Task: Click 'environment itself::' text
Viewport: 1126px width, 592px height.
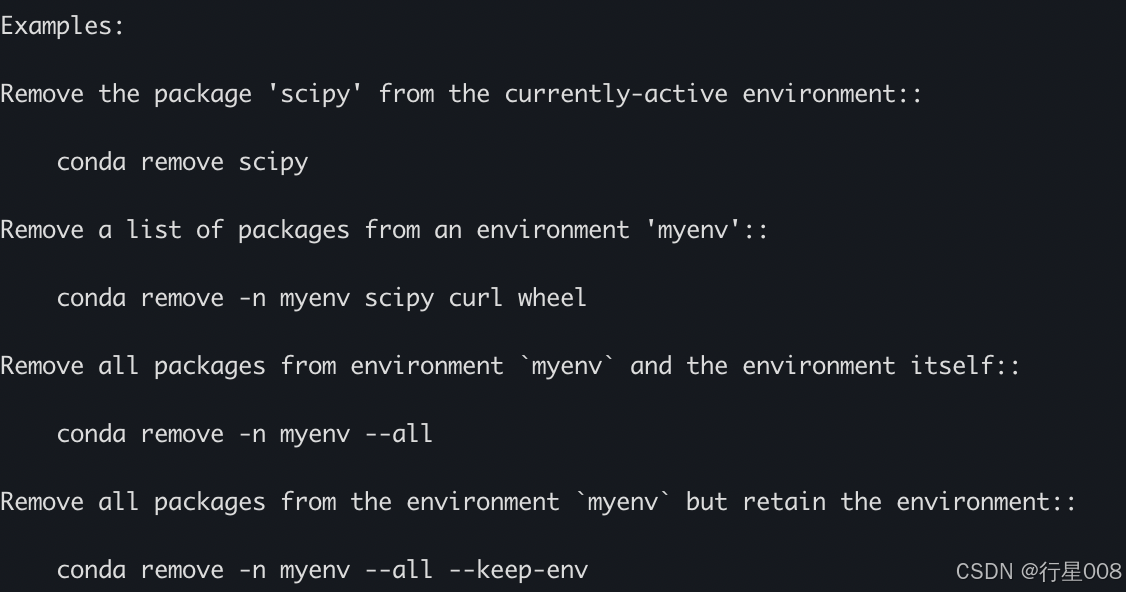Action: (x=881, y=366)
